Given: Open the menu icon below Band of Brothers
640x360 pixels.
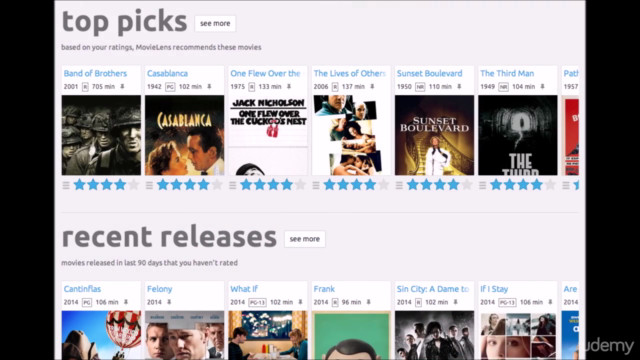Looking at the screenshot, I should pos(66,185).
